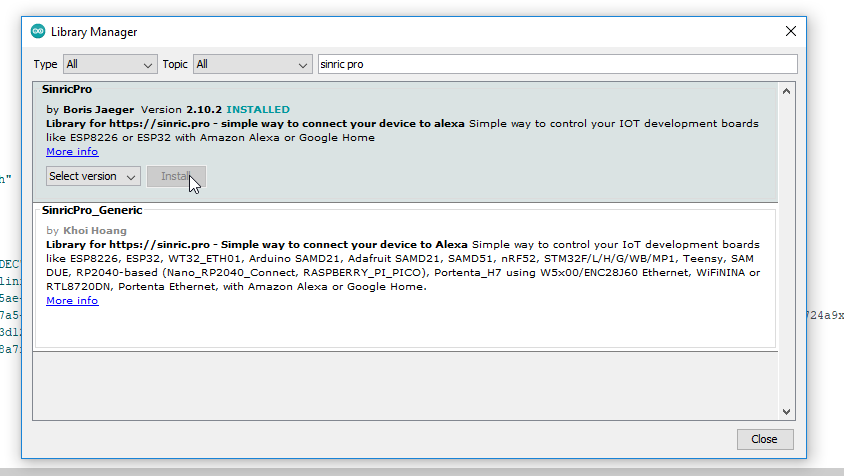Click author name Boris Jaeger
Image resolution: width=844 pixels, height=476 pixels.
[x=99, y=109]
